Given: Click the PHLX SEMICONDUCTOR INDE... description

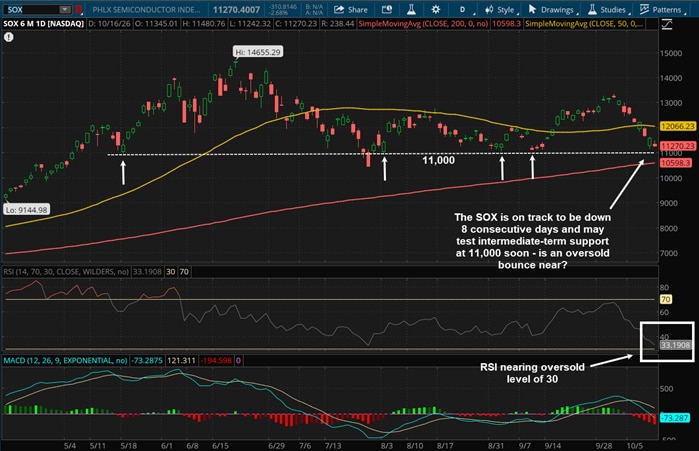Looking at the screenshot, I should pos(146,9).
